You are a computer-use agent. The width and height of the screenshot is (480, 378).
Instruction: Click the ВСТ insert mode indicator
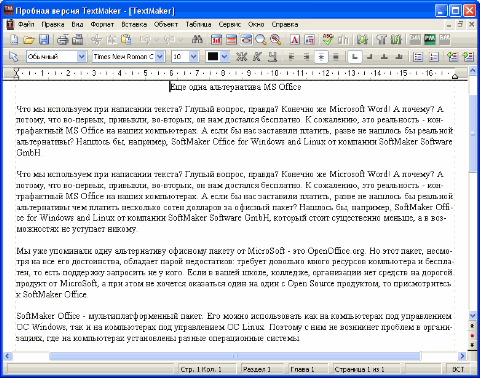[x=458, y=369]
